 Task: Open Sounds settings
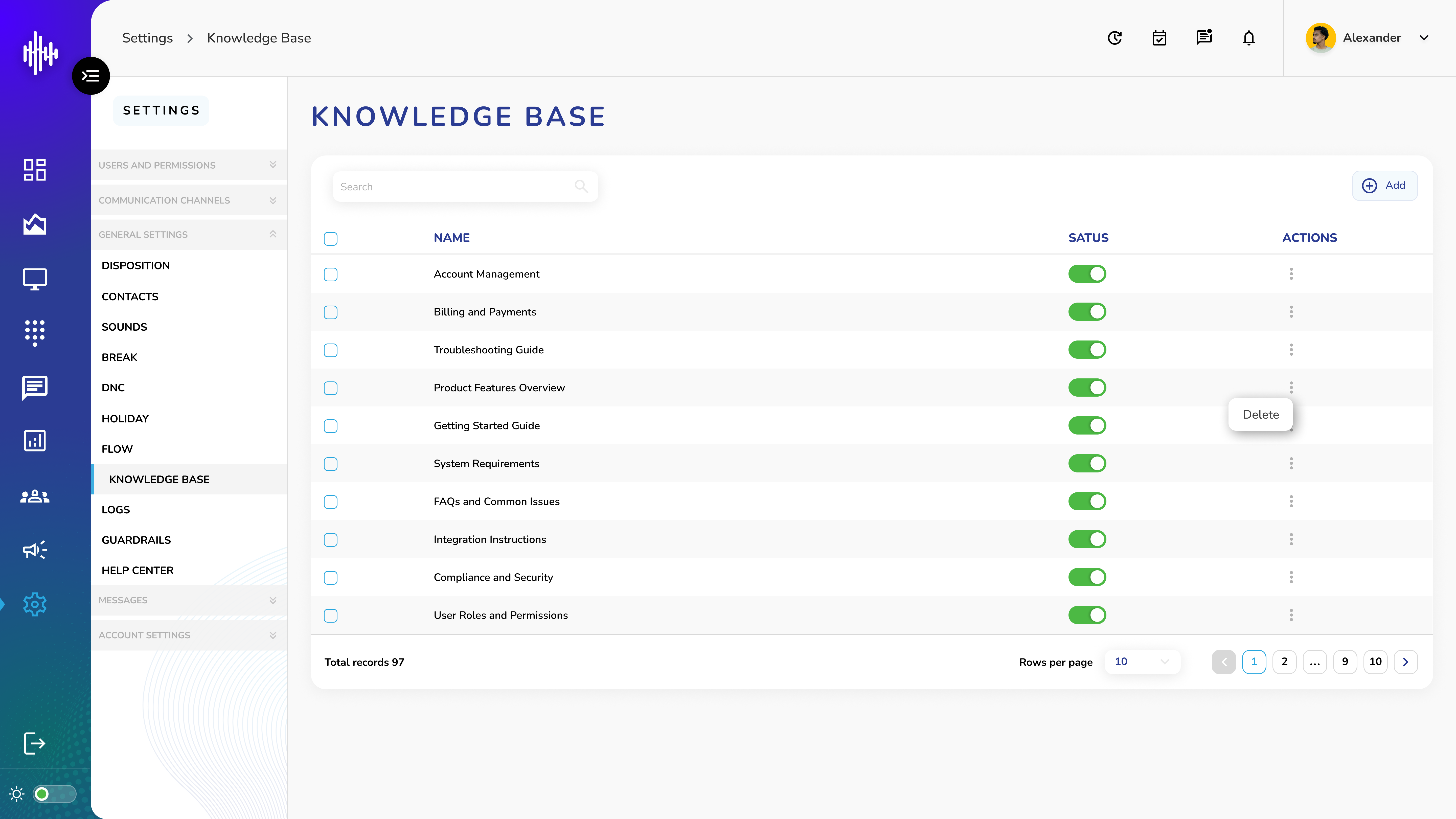coord(124,327)
